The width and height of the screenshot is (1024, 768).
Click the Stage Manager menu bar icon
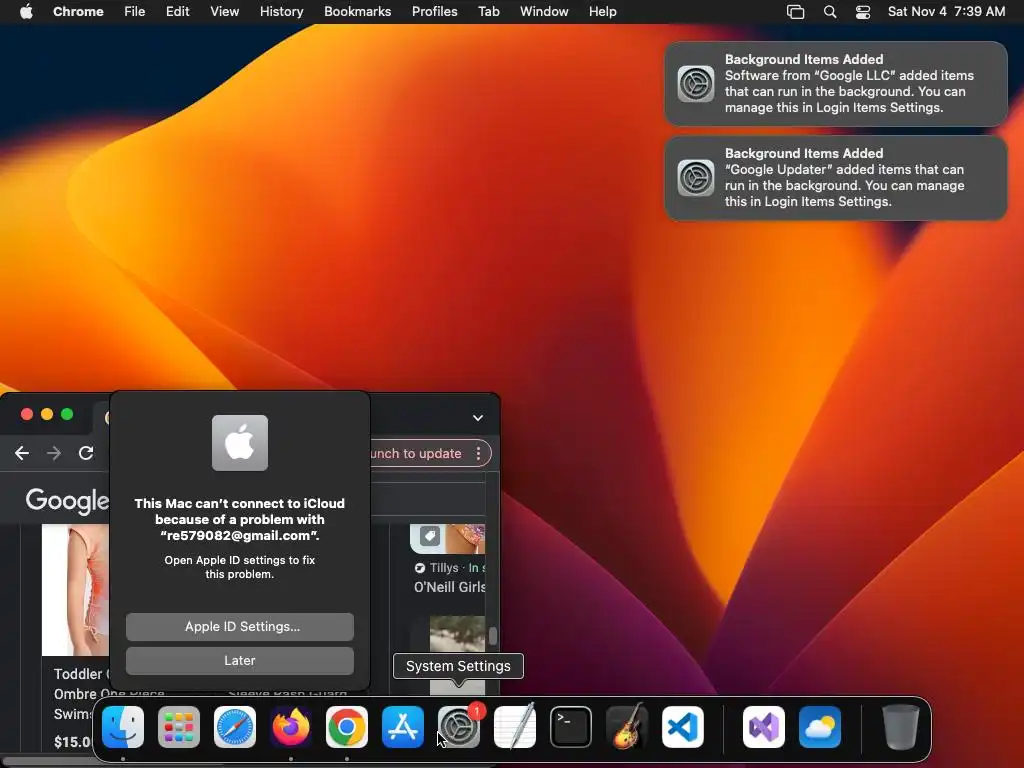click(x=795, y=12)
